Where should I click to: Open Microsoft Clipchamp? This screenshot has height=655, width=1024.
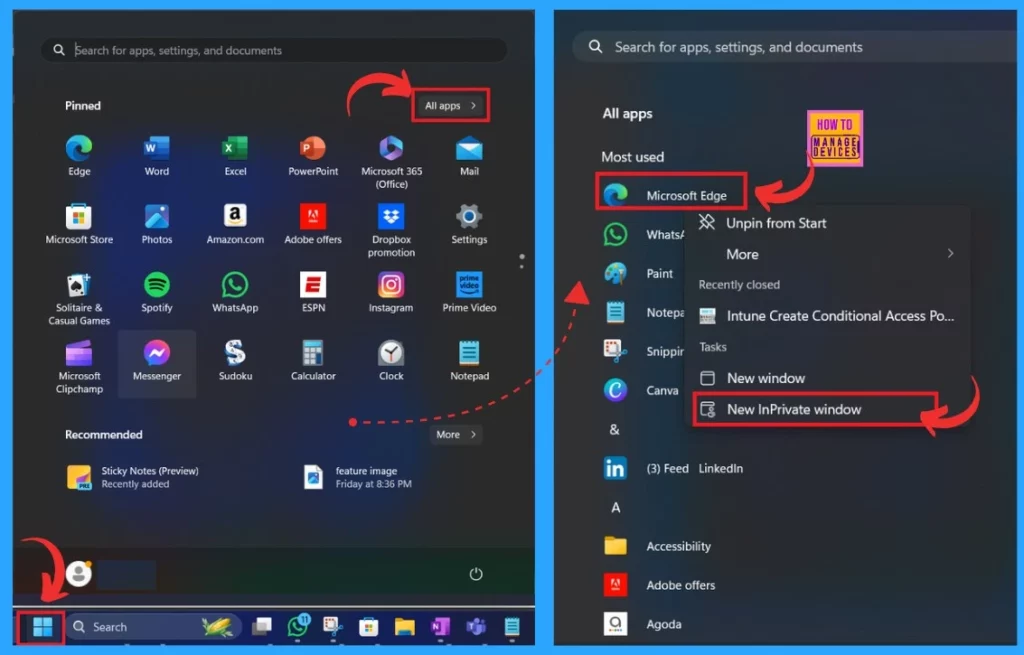point(79,366)
